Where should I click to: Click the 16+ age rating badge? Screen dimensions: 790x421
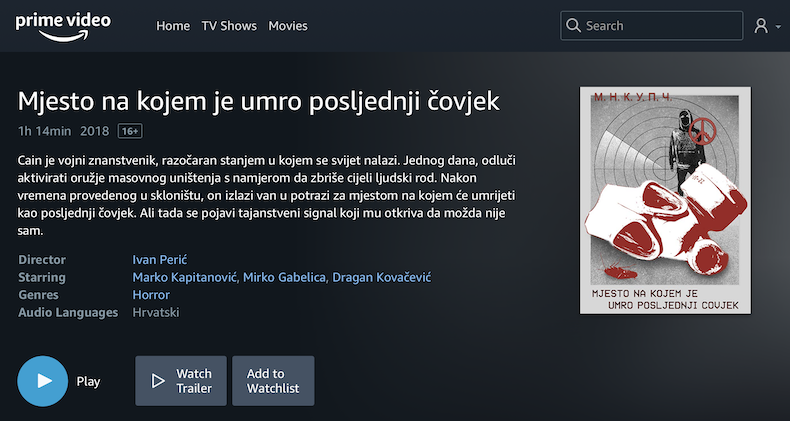130,131
